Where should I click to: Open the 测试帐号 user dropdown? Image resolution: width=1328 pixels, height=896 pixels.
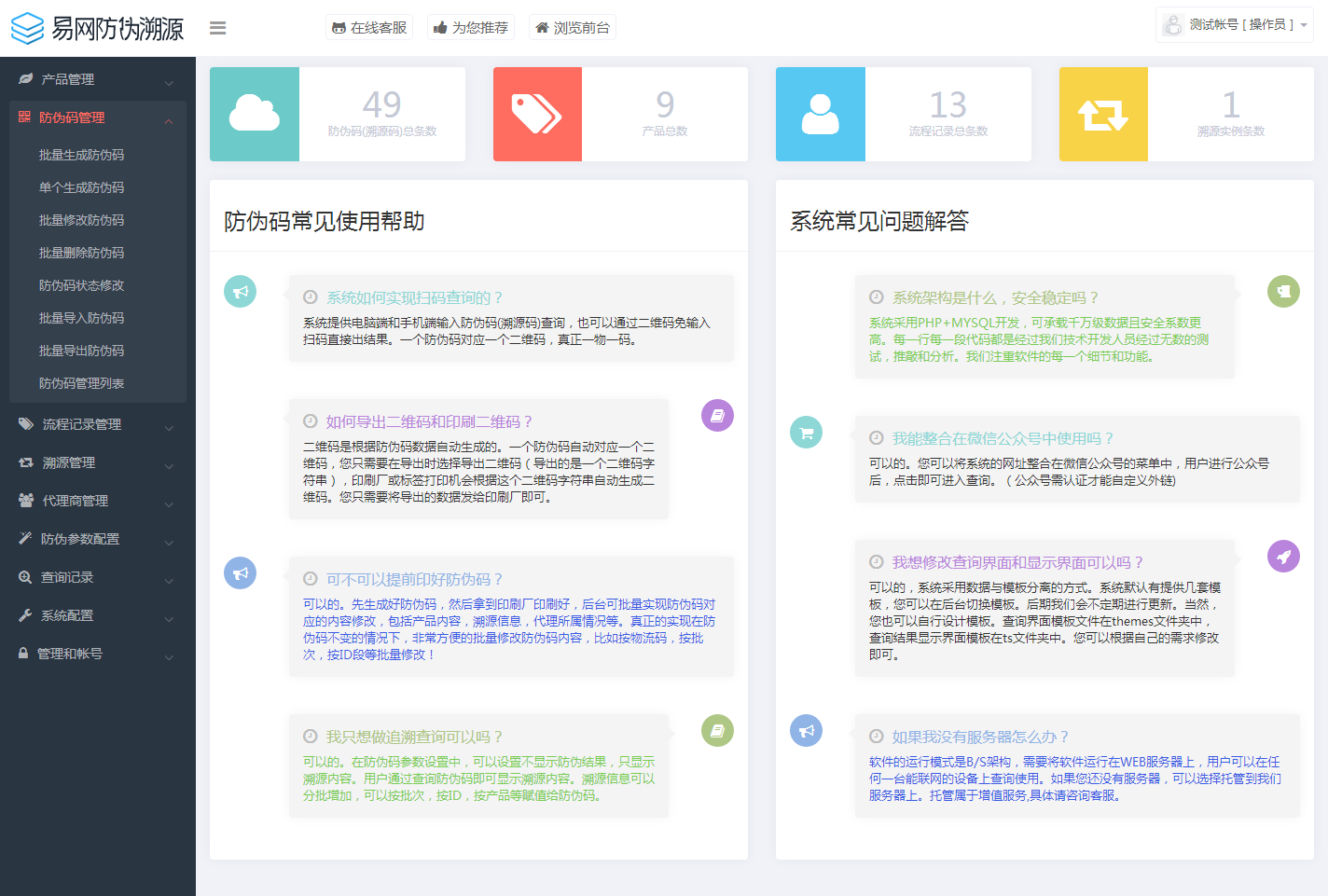[1234, 25]
